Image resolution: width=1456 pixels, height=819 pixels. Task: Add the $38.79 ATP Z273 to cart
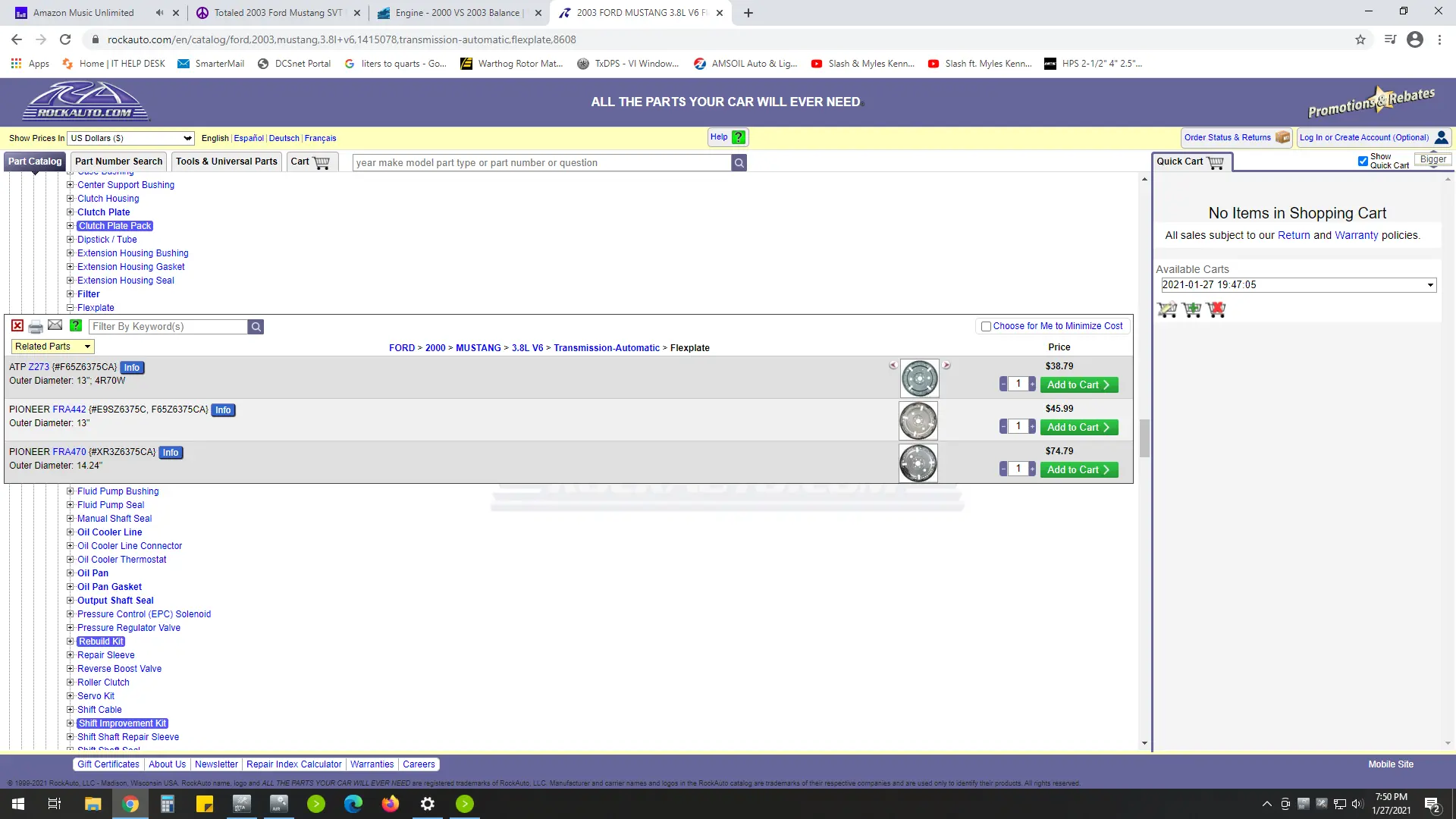(1079, 385)
